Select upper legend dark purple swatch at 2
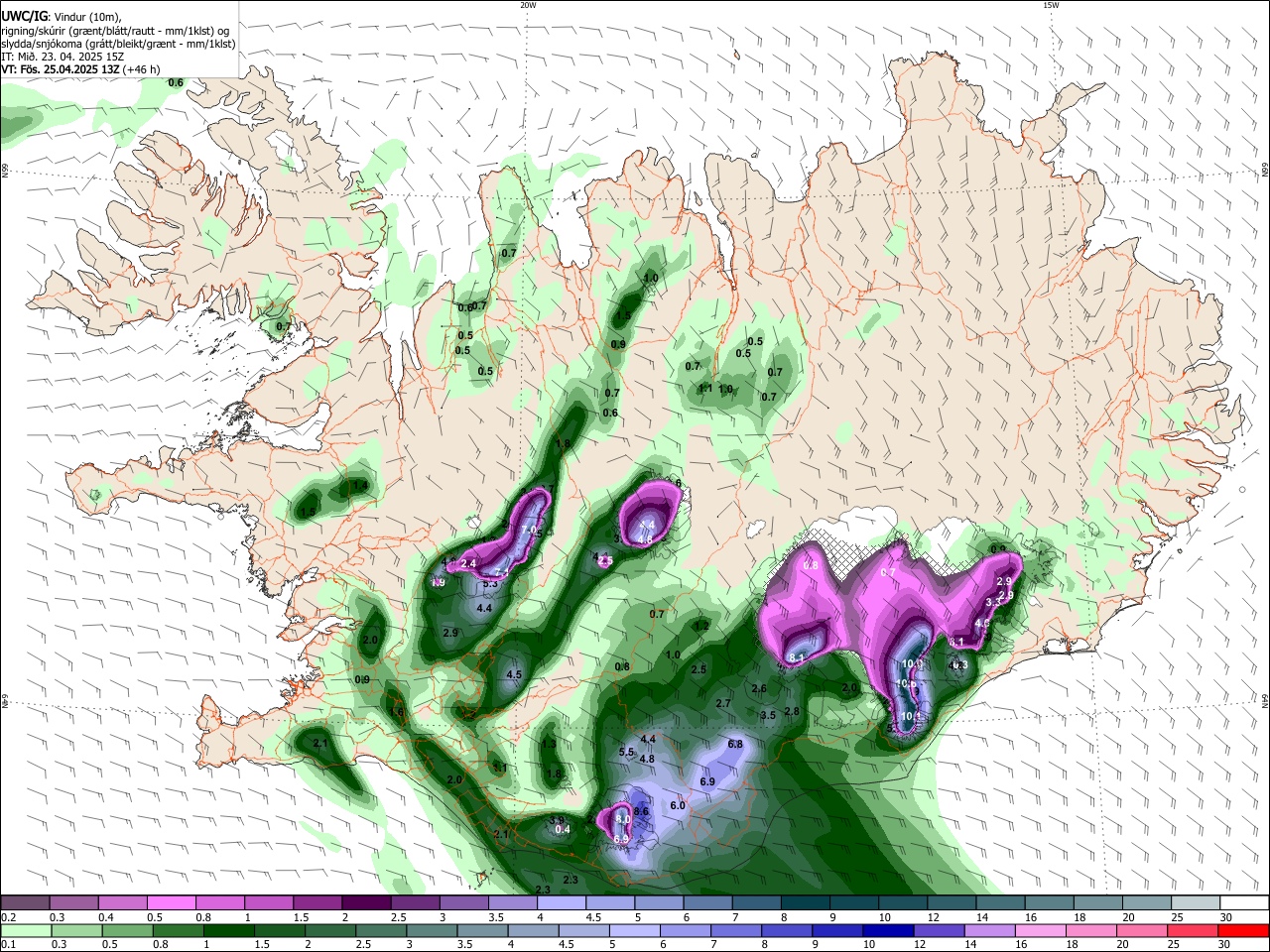Viewport: 1270px width, 952px height. pyautogui.click(x=366, y=902)
